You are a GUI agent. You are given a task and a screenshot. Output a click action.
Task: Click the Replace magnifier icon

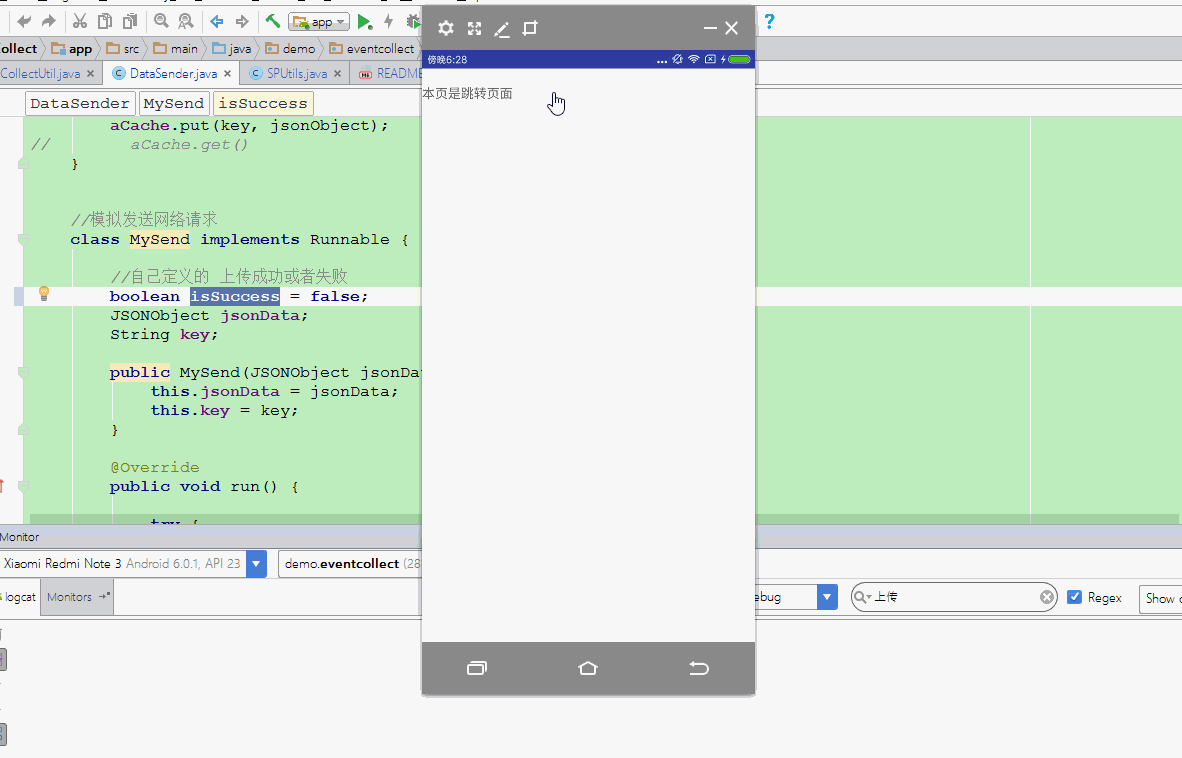pos(185,22)
